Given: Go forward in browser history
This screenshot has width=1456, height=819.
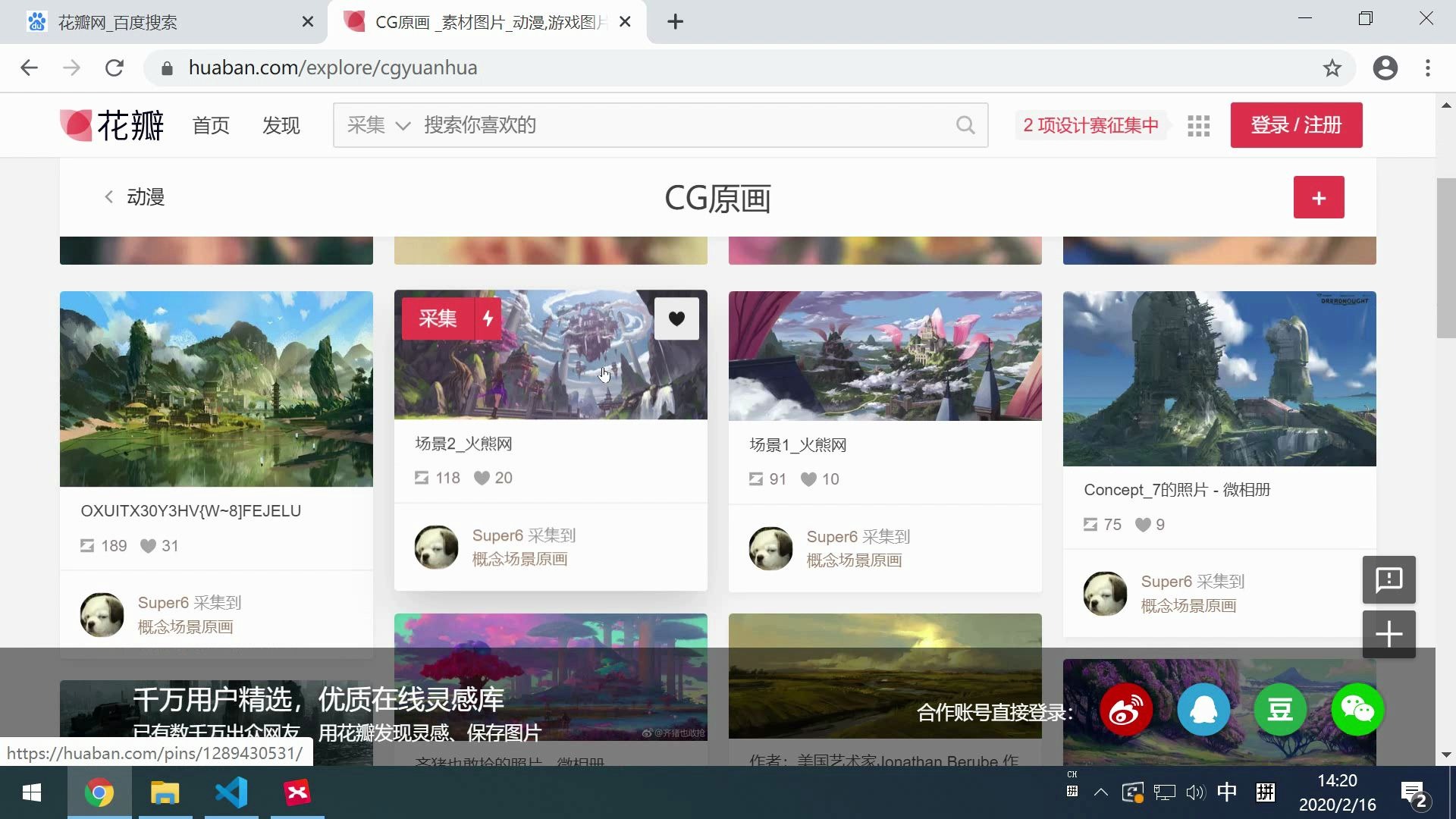Looking at the screenshot, I should pyautogui.click(x=71, y=68).
